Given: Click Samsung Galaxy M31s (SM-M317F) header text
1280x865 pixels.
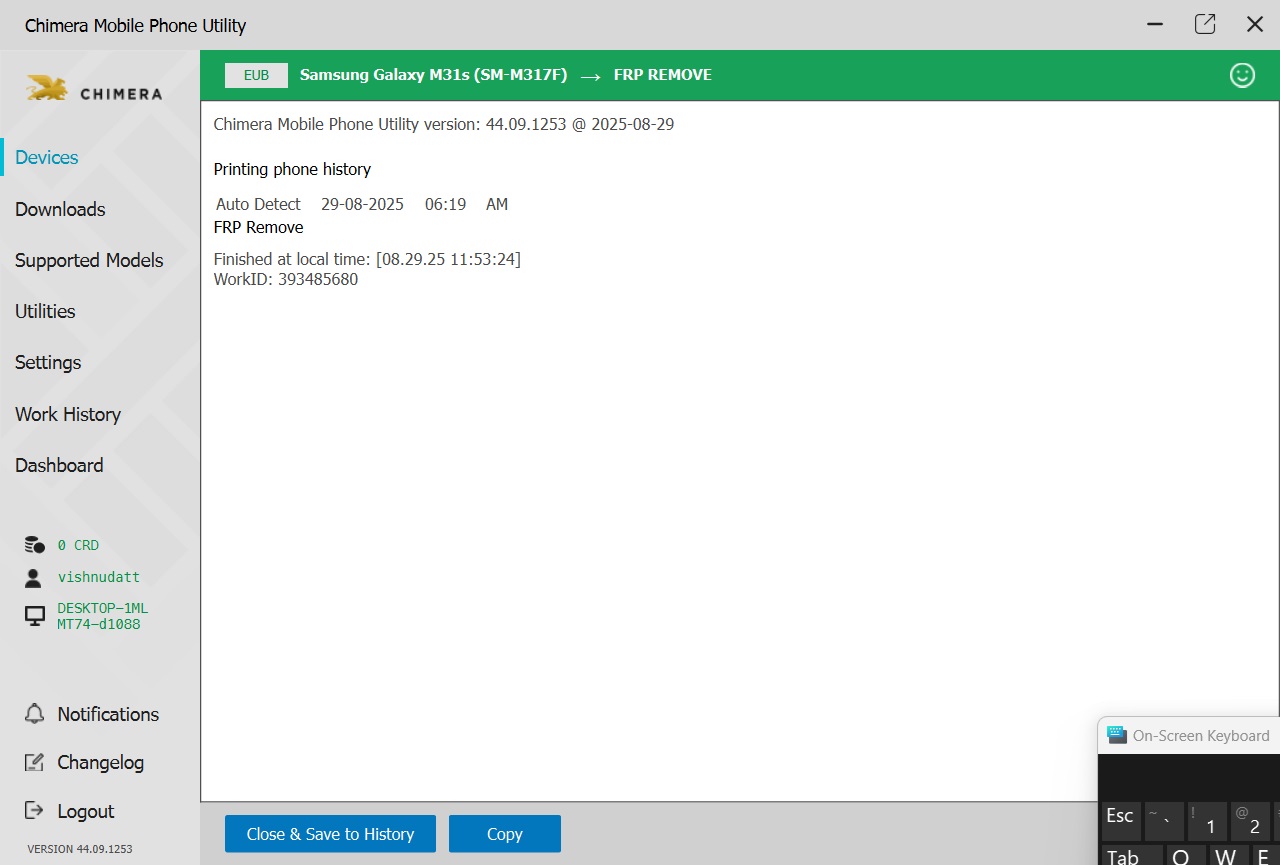Looking at the screenshot, I should click(434, 75).
